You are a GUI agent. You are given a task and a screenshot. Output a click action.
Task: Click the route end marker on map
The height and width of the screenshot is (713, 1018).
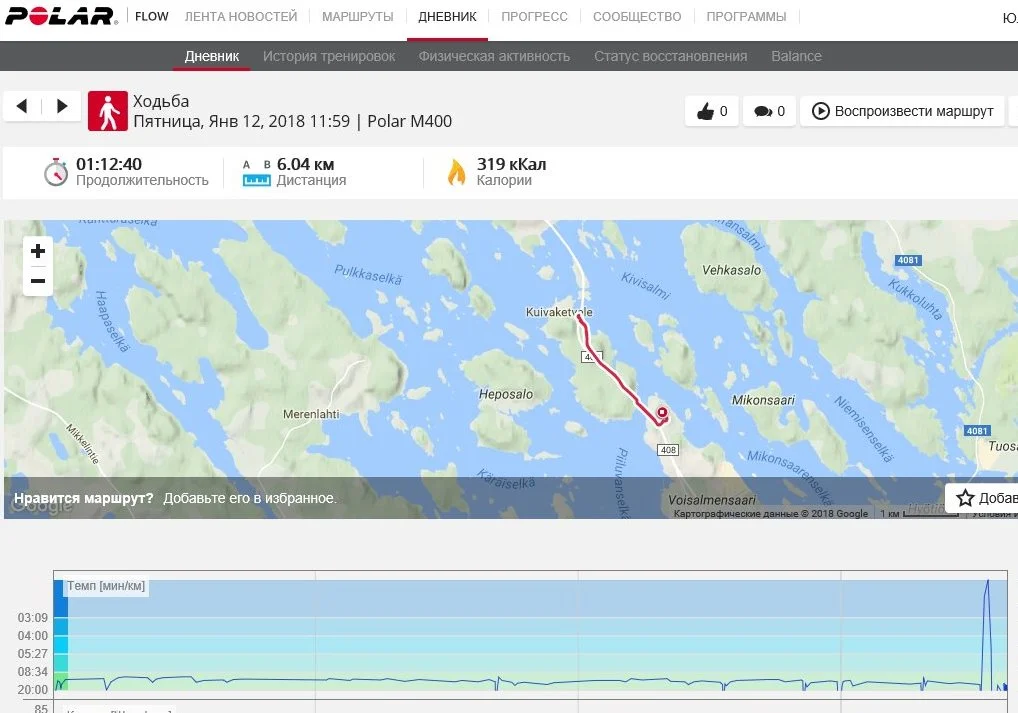[662, 412]
